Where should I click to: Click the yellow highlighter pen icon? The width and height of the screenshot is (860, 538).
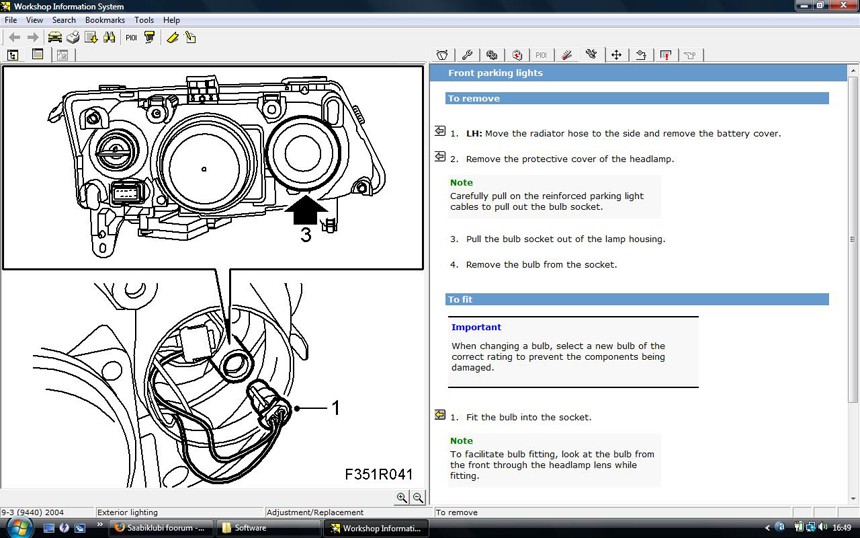pos(172,37)
